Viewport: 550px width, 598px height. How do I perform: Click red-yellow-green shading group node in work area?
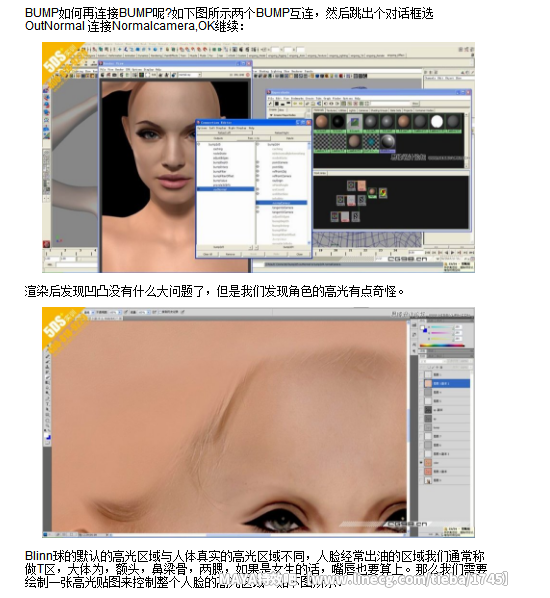383,193
